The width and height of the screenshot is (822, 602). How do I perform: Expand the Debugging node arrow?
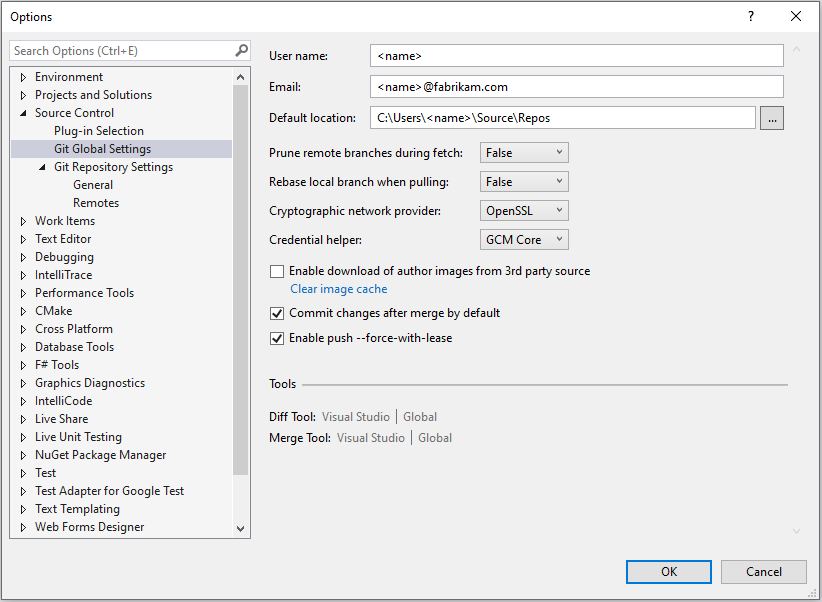click(23, 257)
